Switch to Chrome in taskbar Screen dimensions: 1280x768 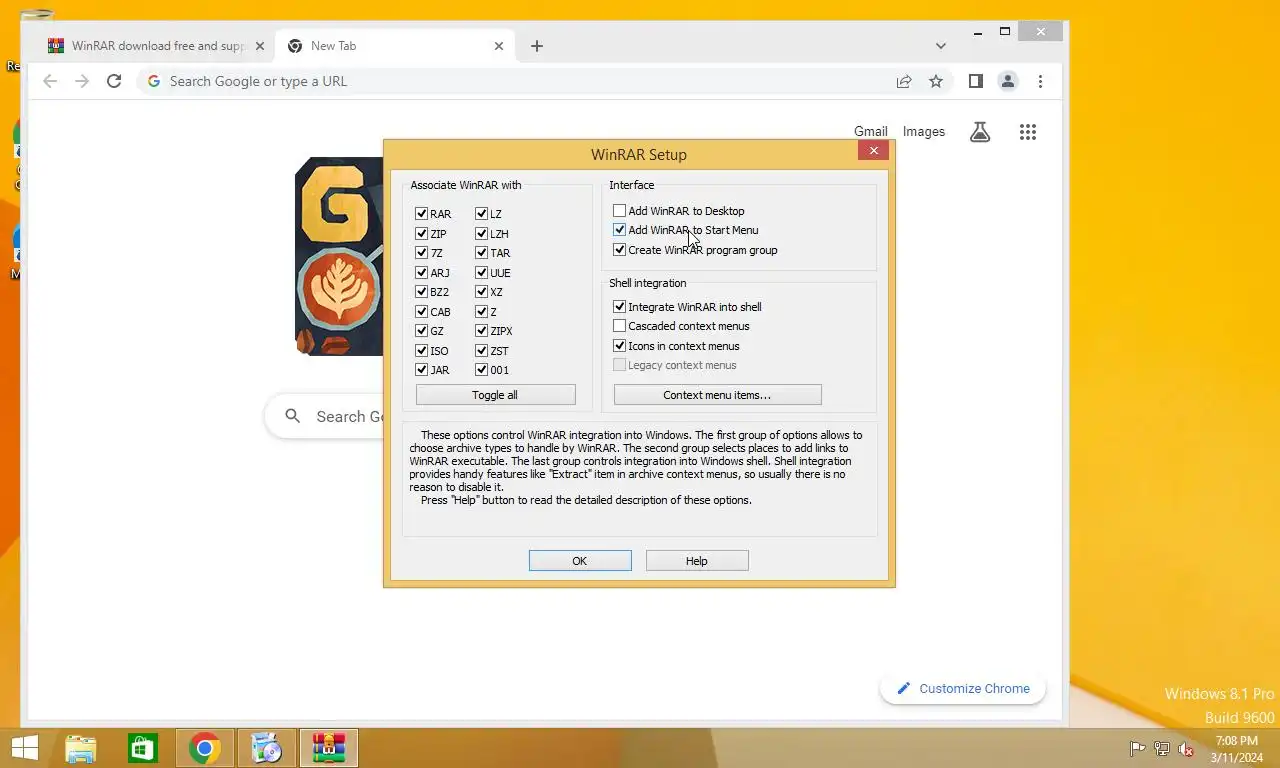click(204, 748)
